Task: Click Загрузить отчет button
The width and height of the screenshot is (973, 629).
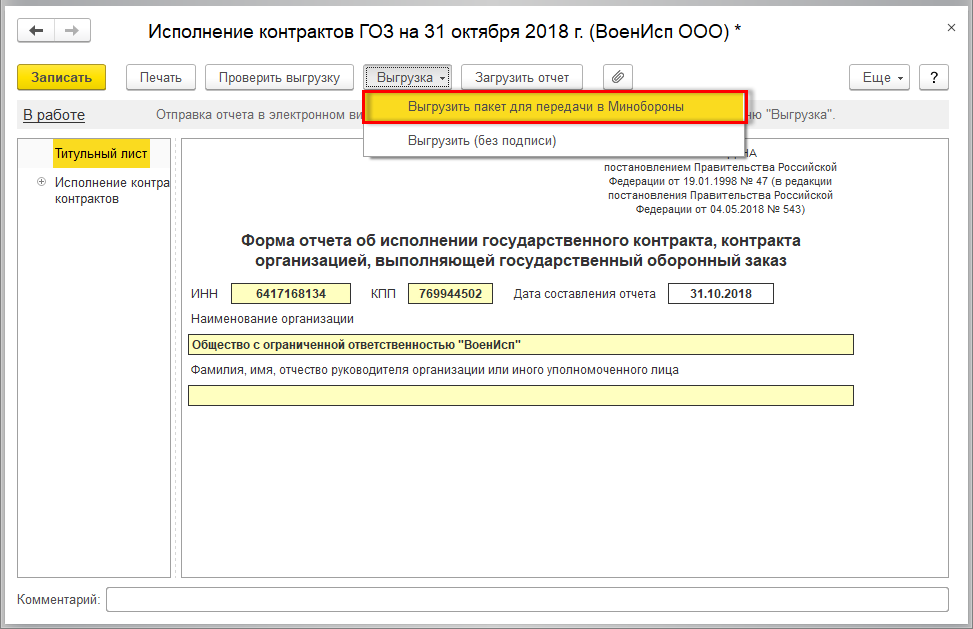Action: 522,78
